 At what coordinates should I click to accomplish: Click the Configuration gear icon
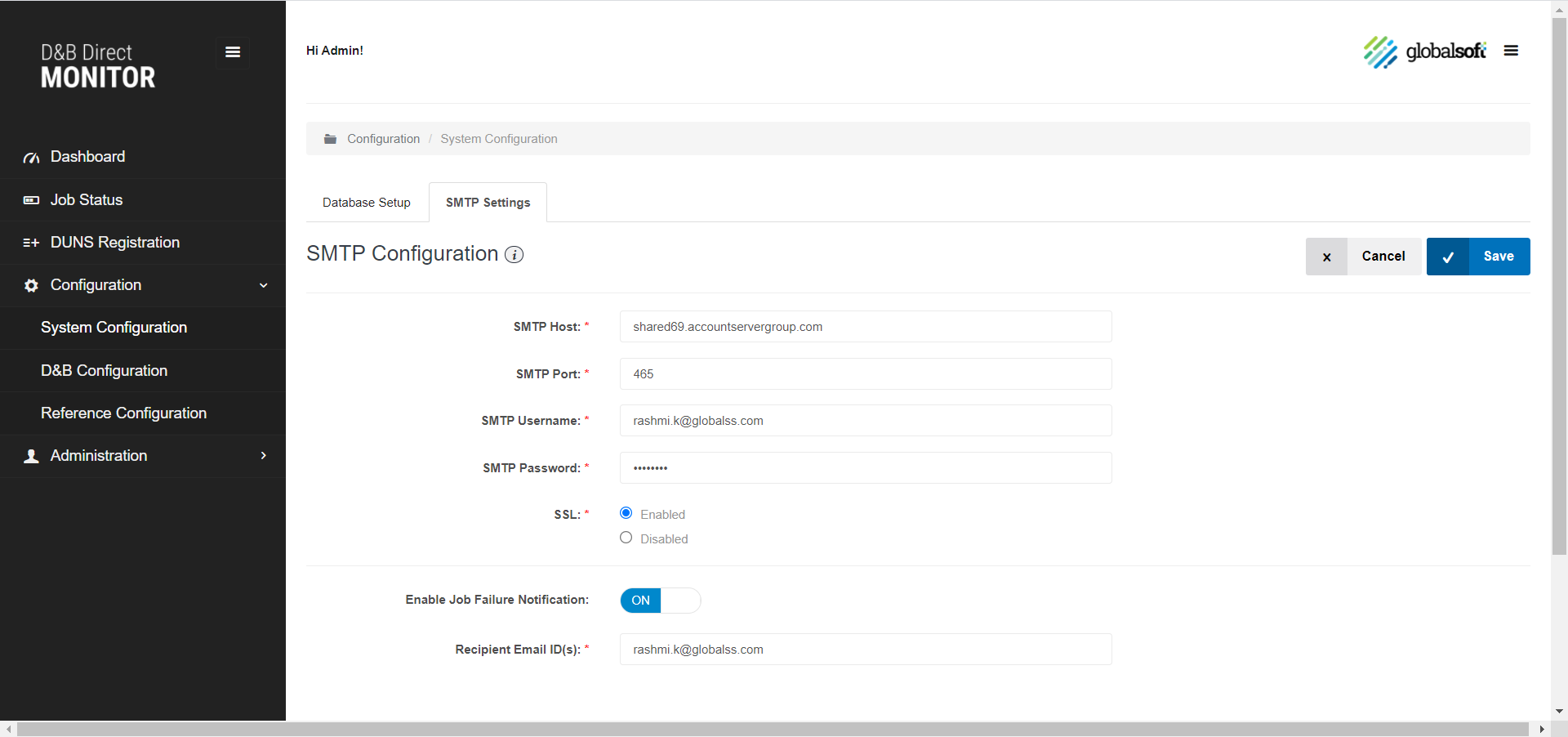31,285
